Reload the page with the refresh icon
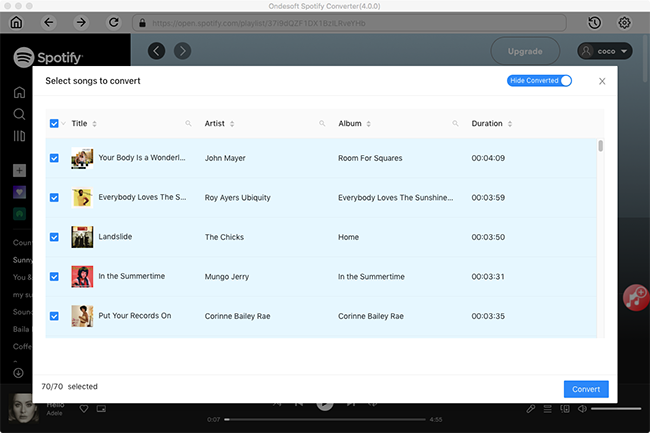This screenshot has width=650, height=433. [x=114, y=22]
